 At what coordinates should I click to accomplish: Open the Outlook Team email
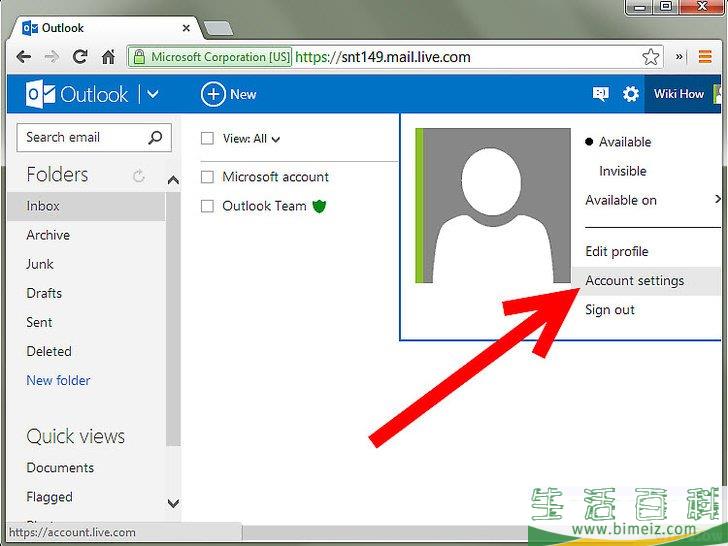(264, 206)
